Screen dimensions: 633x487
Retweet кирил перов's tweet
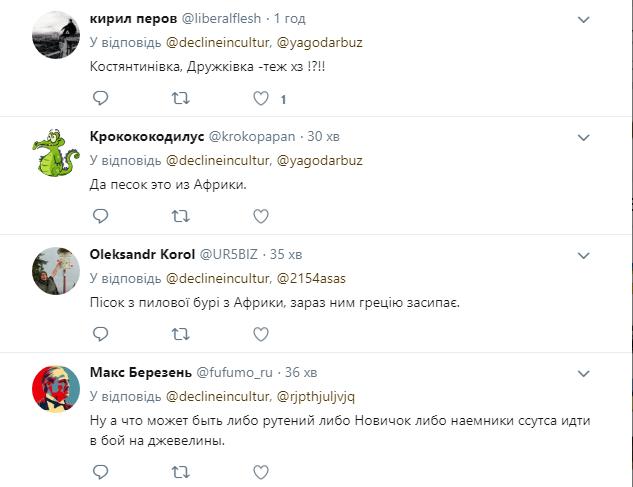180,98
